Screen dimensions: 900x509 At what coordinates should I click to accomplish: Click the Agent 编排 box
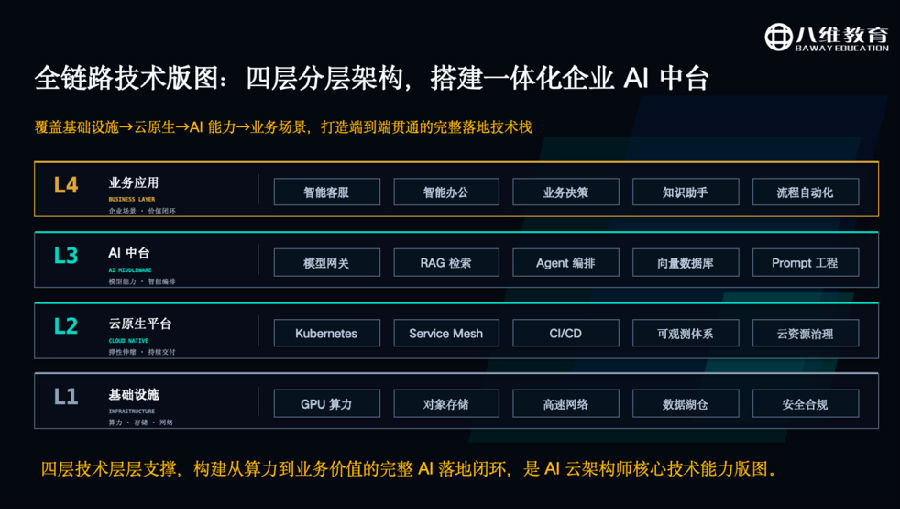(565, 262)
